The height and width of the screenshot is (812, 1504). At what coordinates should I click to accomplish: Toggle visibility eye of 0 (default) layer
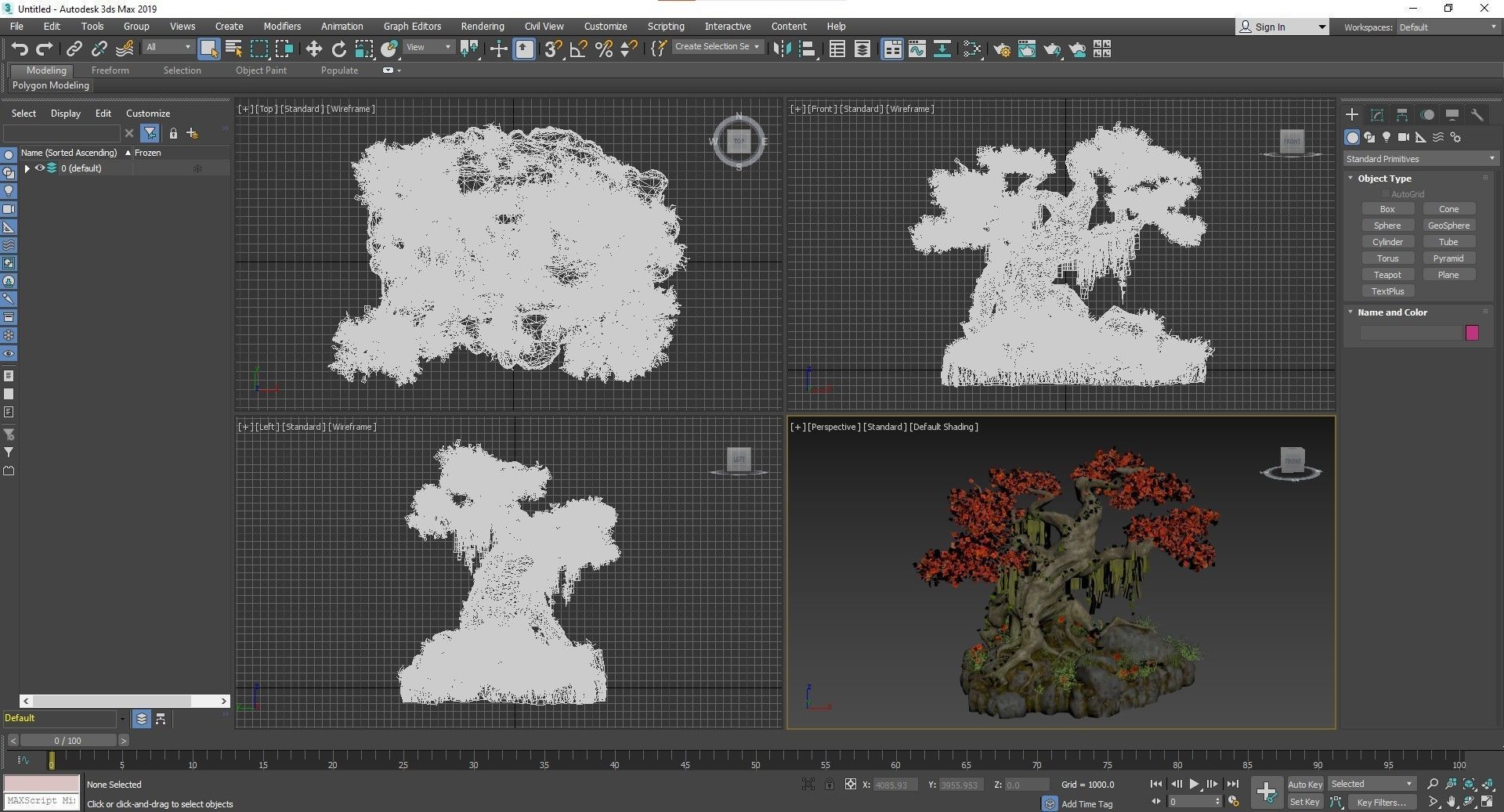tap(39, 168)
